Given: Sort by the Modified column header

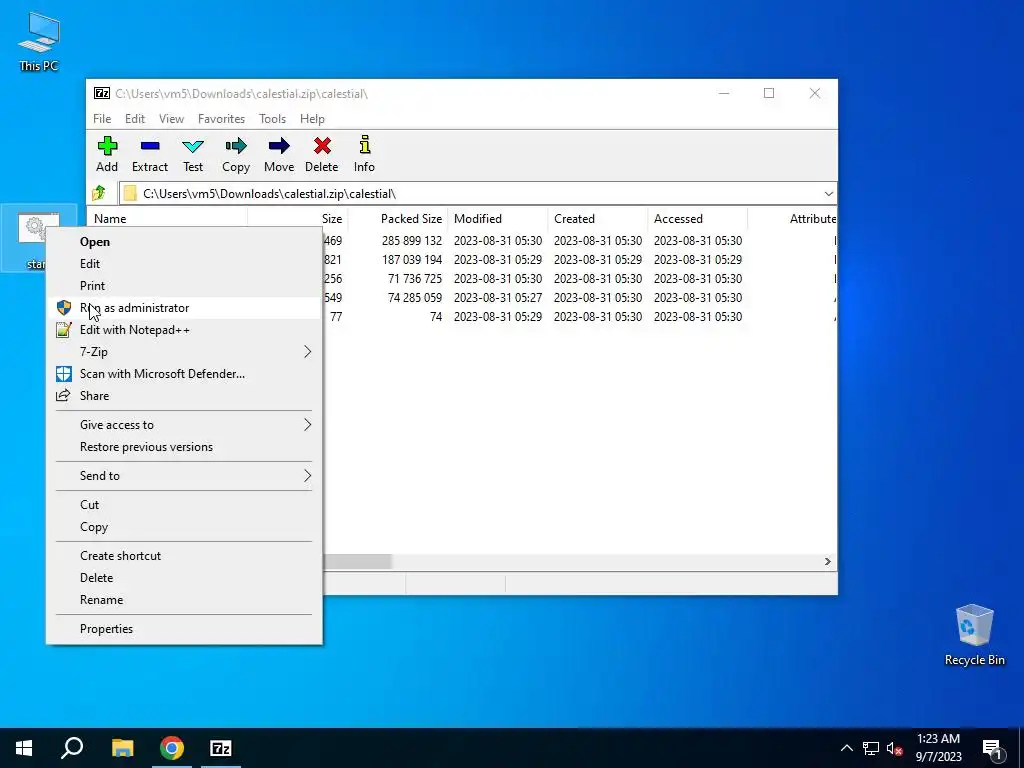Looking at the screenshot, I should click(498, 219).
